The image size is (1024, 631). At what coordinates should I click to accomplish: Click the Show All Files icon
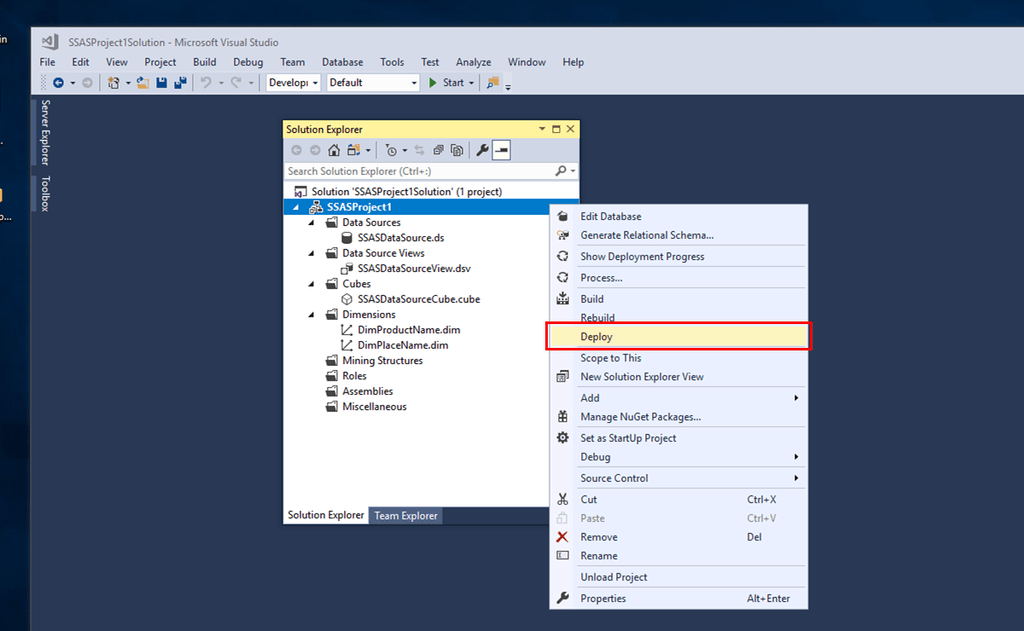click(457, 150)
